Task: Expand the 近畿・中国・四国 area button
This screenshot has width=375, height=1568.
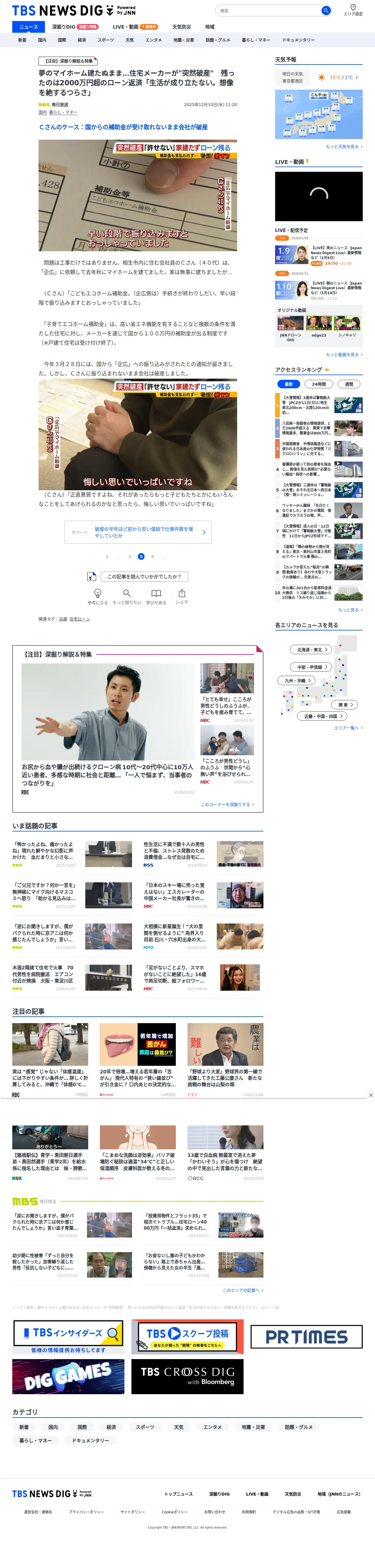Action: 323,716
